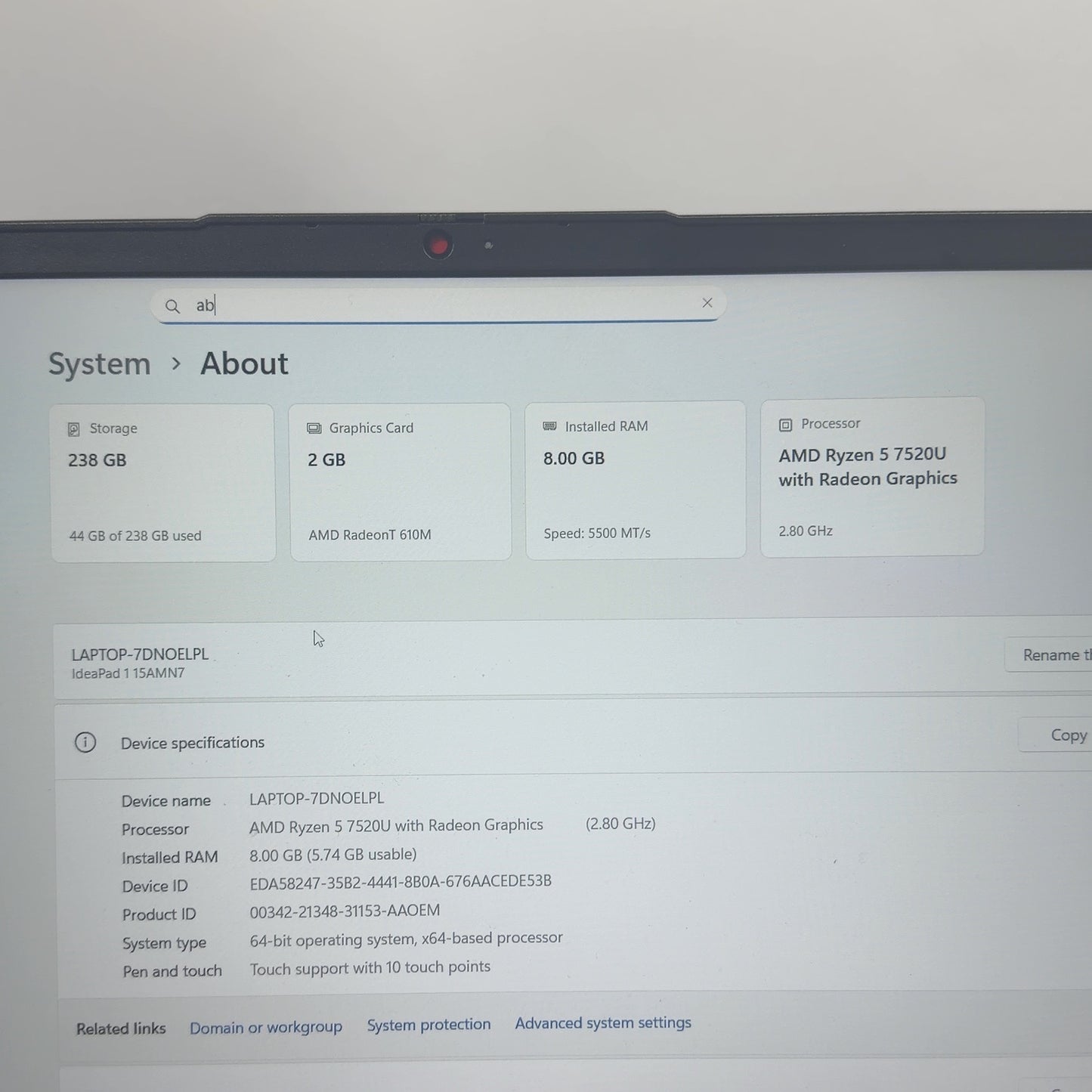Select '2.80 GHz' in Processor card
Viewport: 1092px width, 1092px height.
(x=806, y=531)
